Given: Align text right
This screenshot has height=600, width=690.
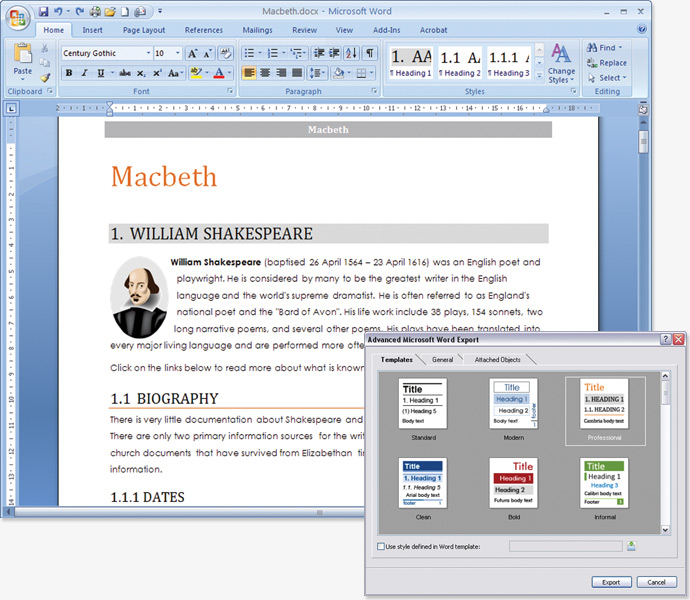Looking at the screenshot, I should coord(281,73).
